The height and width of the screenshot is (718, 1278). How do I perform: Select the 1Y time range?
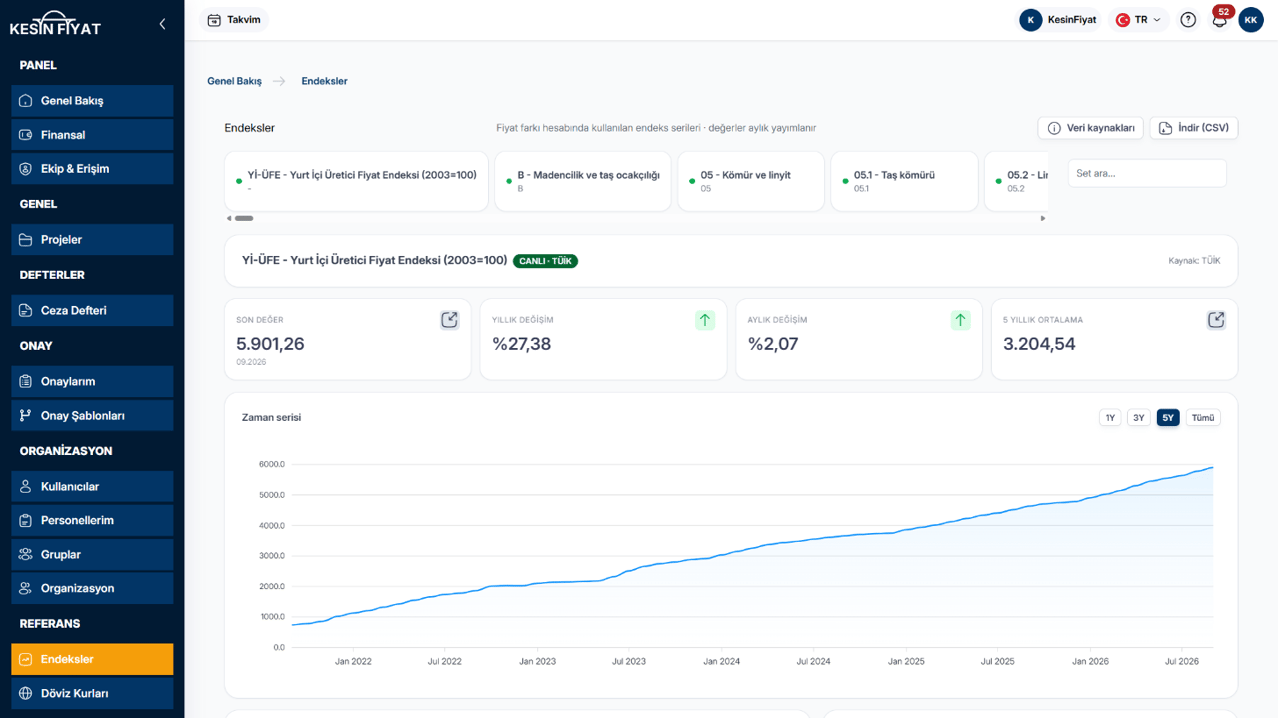pos(1110,418)
